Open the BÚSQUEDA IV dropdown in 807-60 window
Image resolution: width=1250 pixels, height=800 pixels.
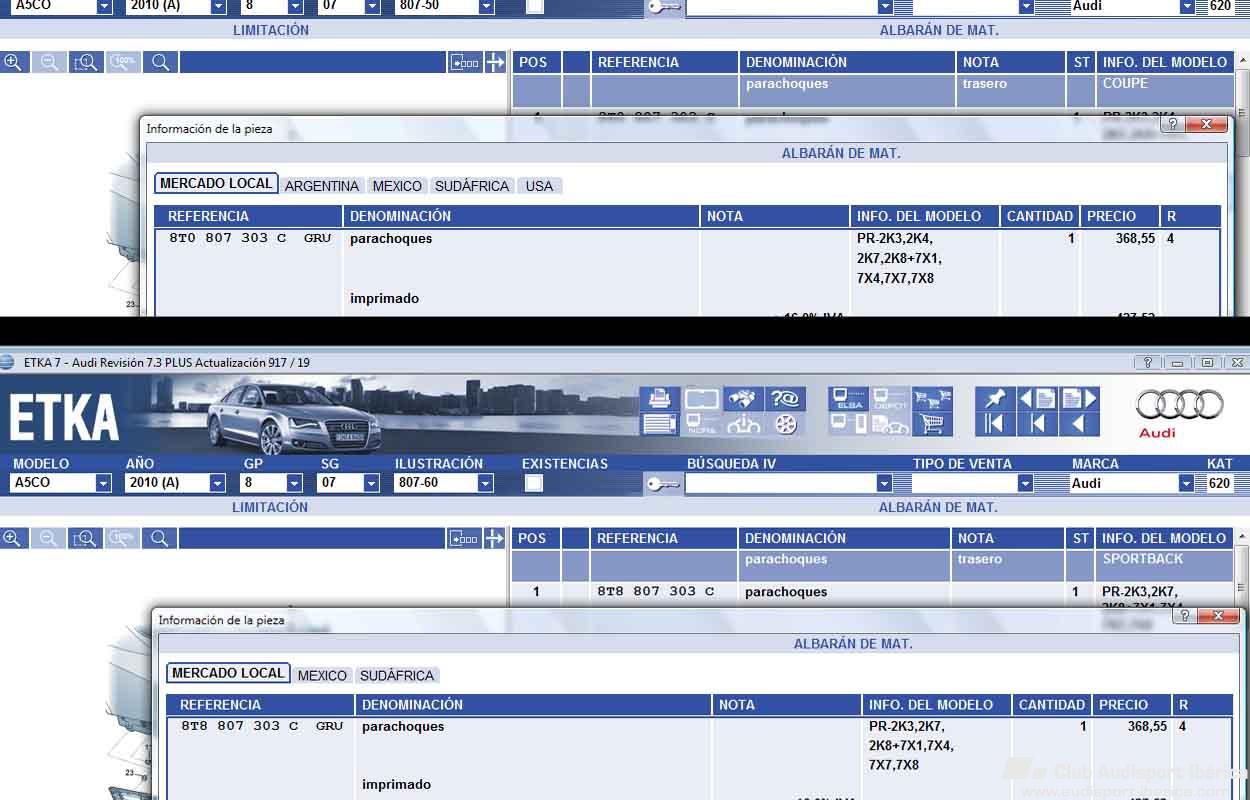point(884,483)
